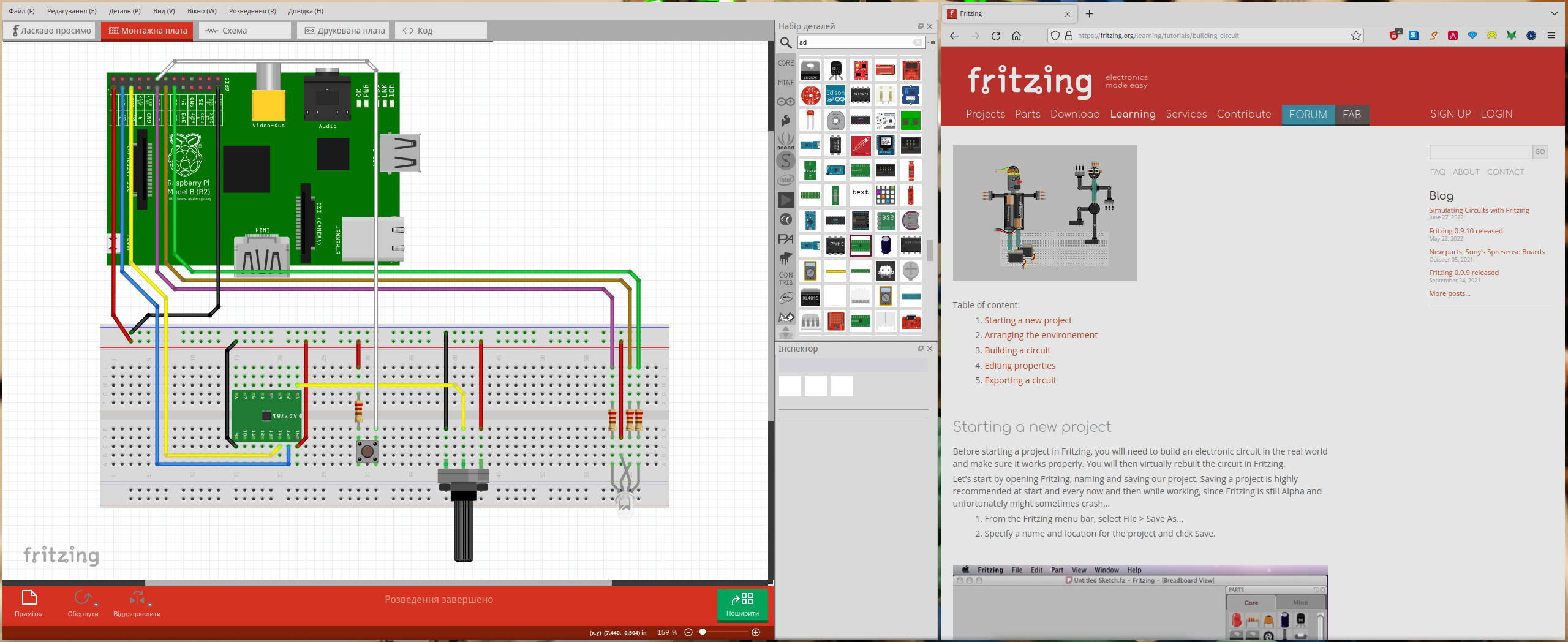Add a note with the Примітка icon
Viewport: 1568px width, 642px height.
29,598
